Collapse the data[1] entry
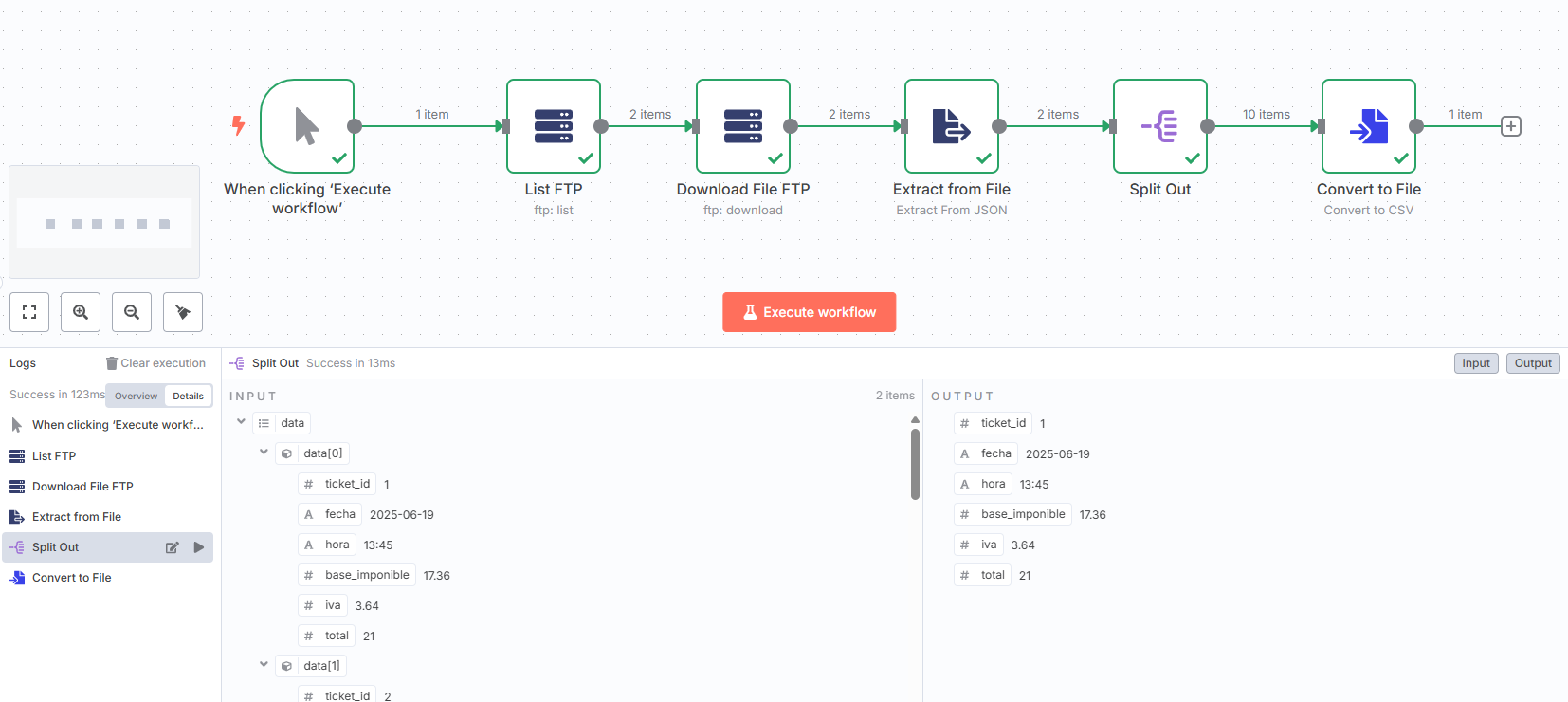 tap(264, 665)
